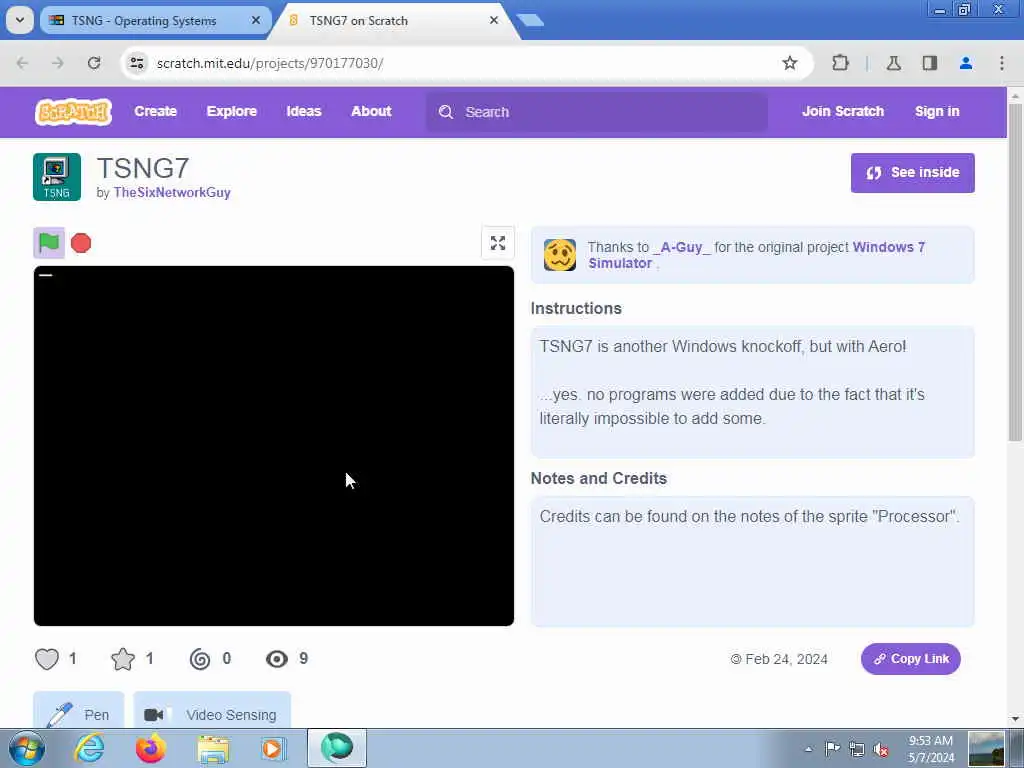Open the Extensions puzzle icon
The image size is (1024, 768).
pos(840,63)
